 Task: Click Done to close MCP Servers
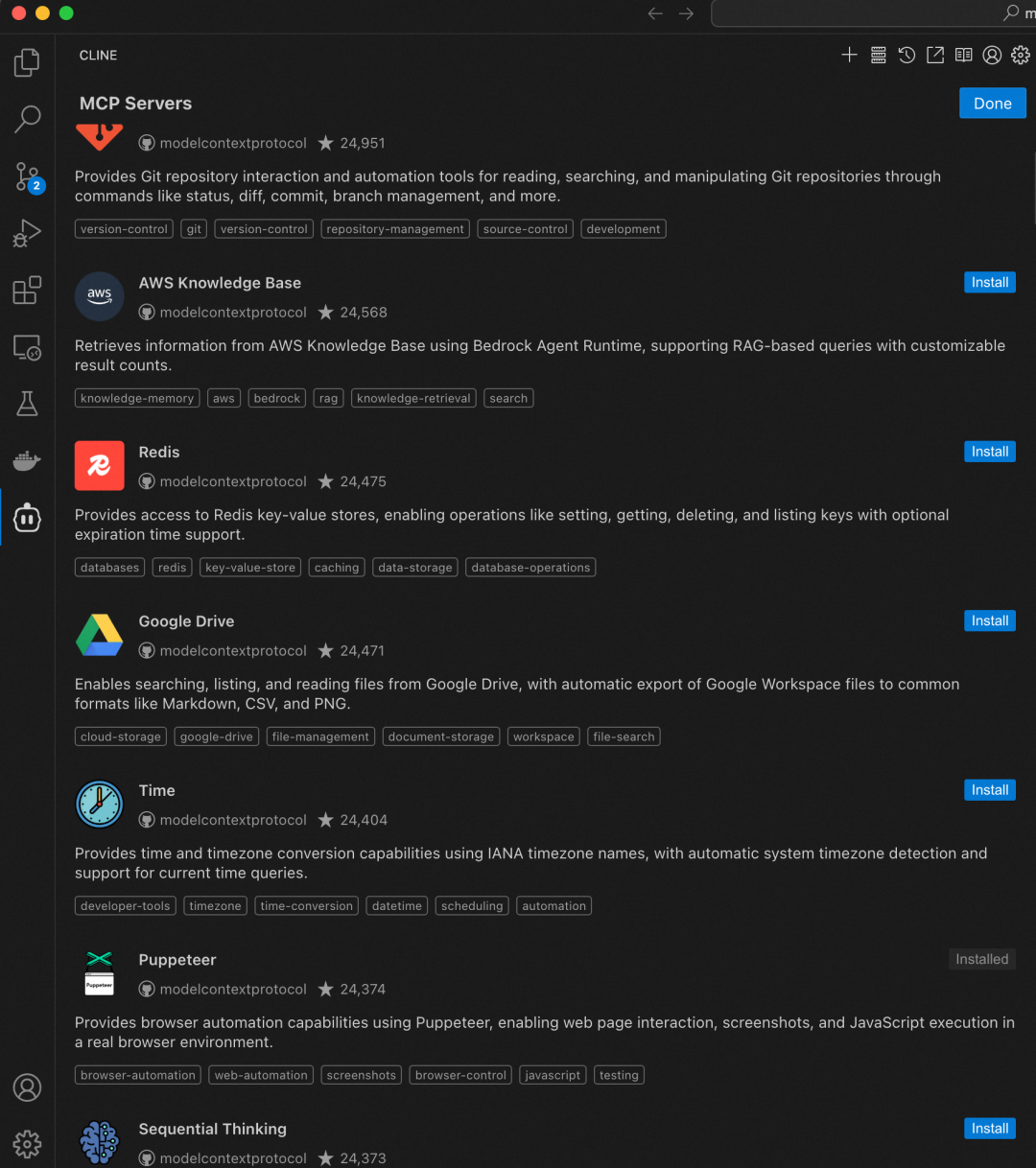[x=993, y=104]
